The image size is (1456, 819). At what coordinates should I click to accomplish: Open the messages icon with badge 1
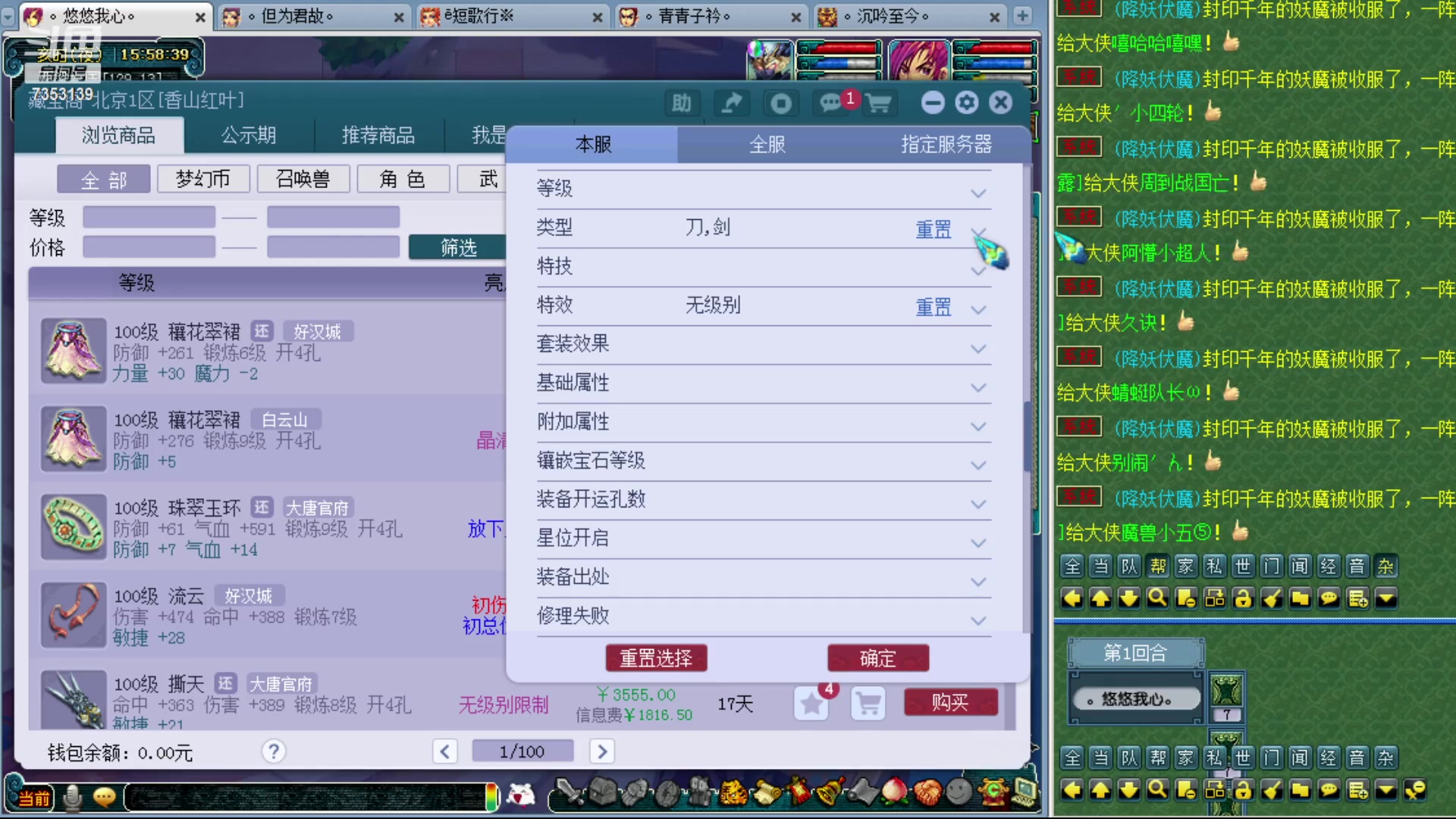pos(831,102)
